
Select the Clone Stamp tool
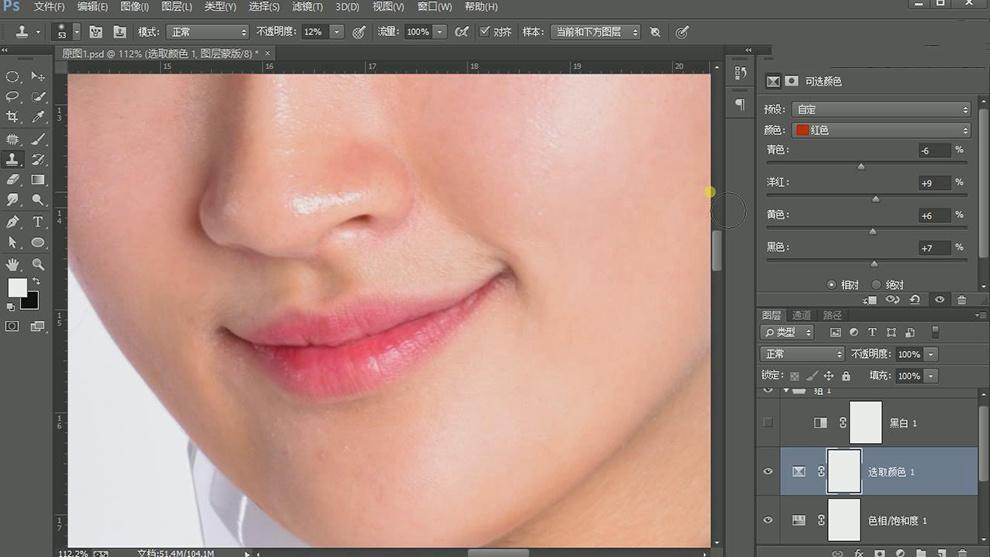click(x=13, y=159)
